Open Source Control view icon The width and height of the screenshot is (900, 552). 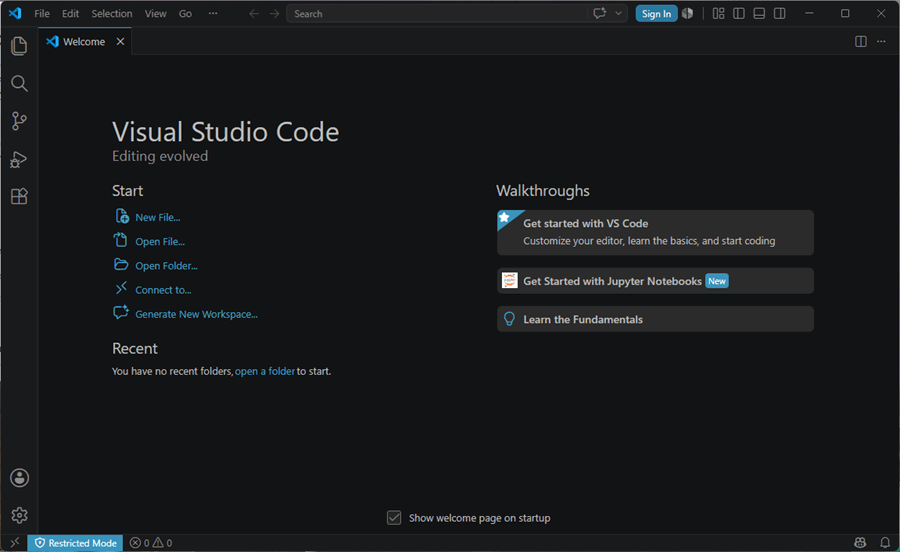click(19, 121)
